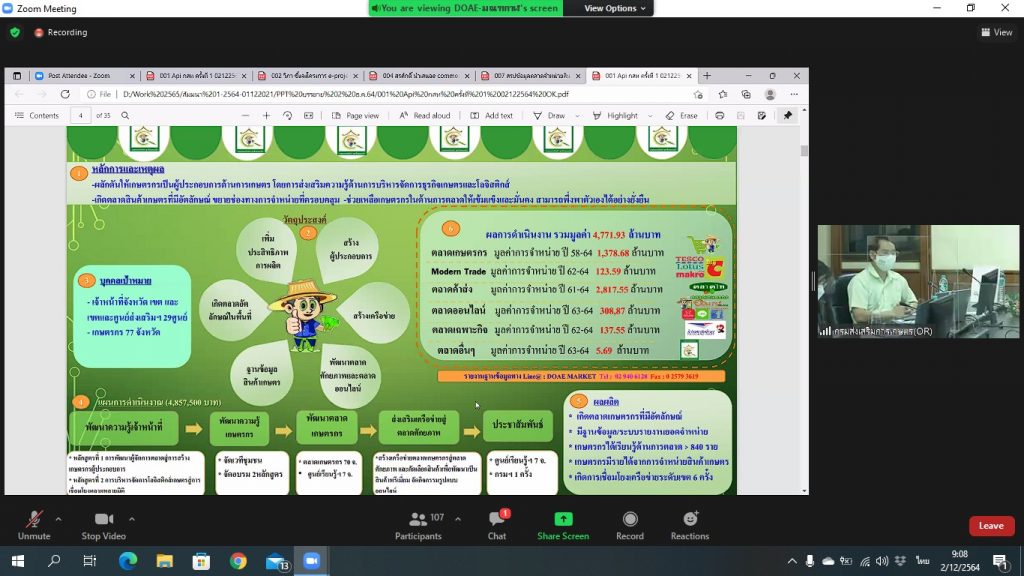Screen dimensions: 1024x576
Task: Click the PDF page number input field
Action: [x=82, y=115]
